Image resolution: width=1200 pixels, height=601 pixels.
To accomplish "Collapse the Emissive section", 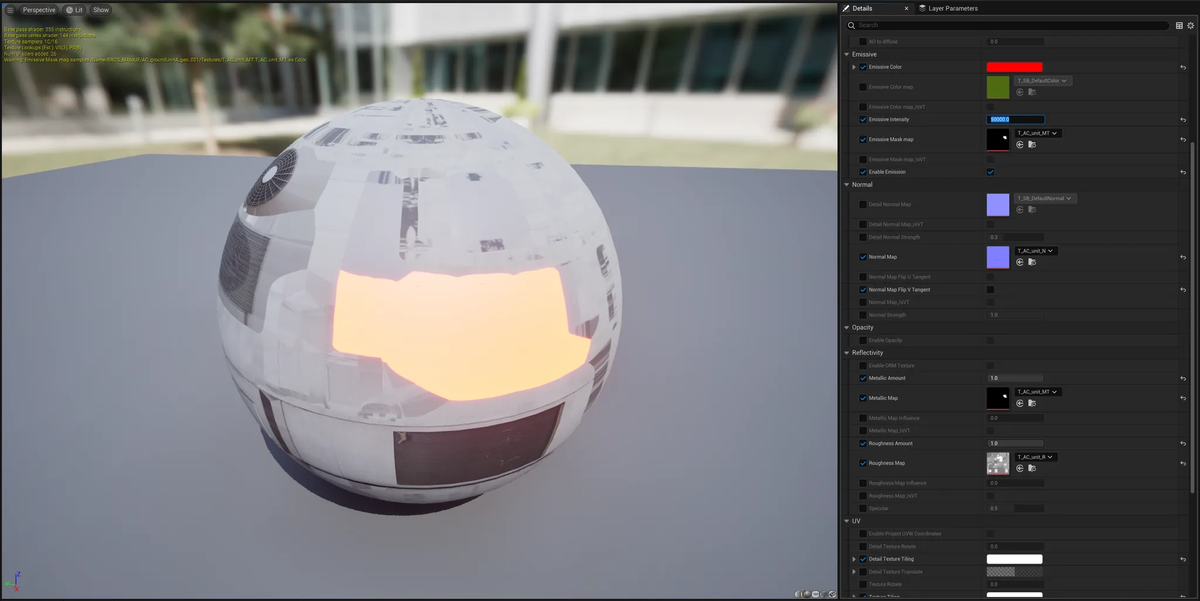I will point(847,54).
